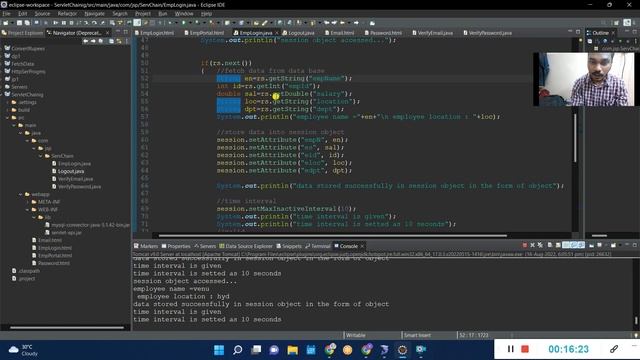Collapse the lib folder under WEB-INF

pos(34,217)
